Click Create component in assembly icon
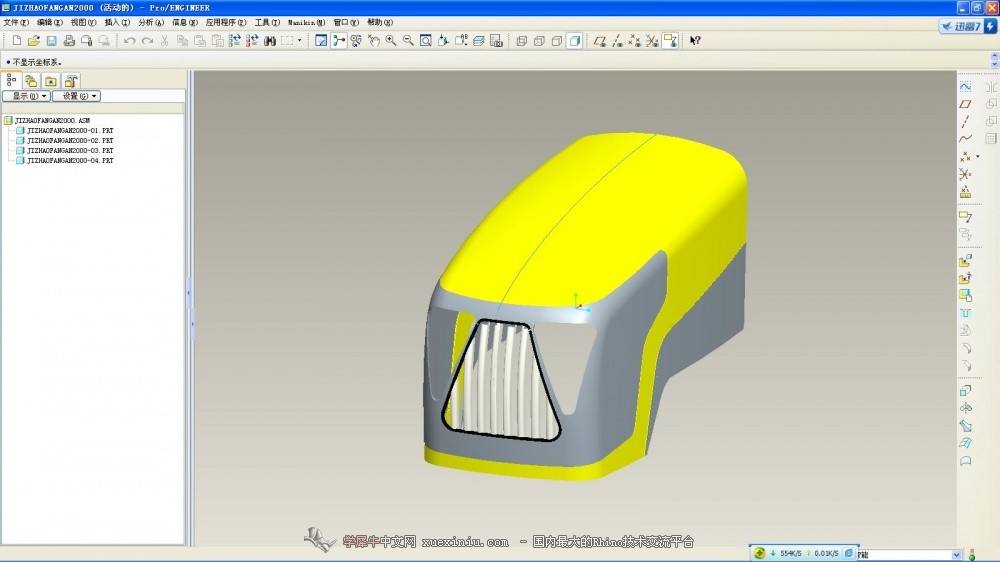Viewport: 1000px width, 562px height. tap(966, 278)
